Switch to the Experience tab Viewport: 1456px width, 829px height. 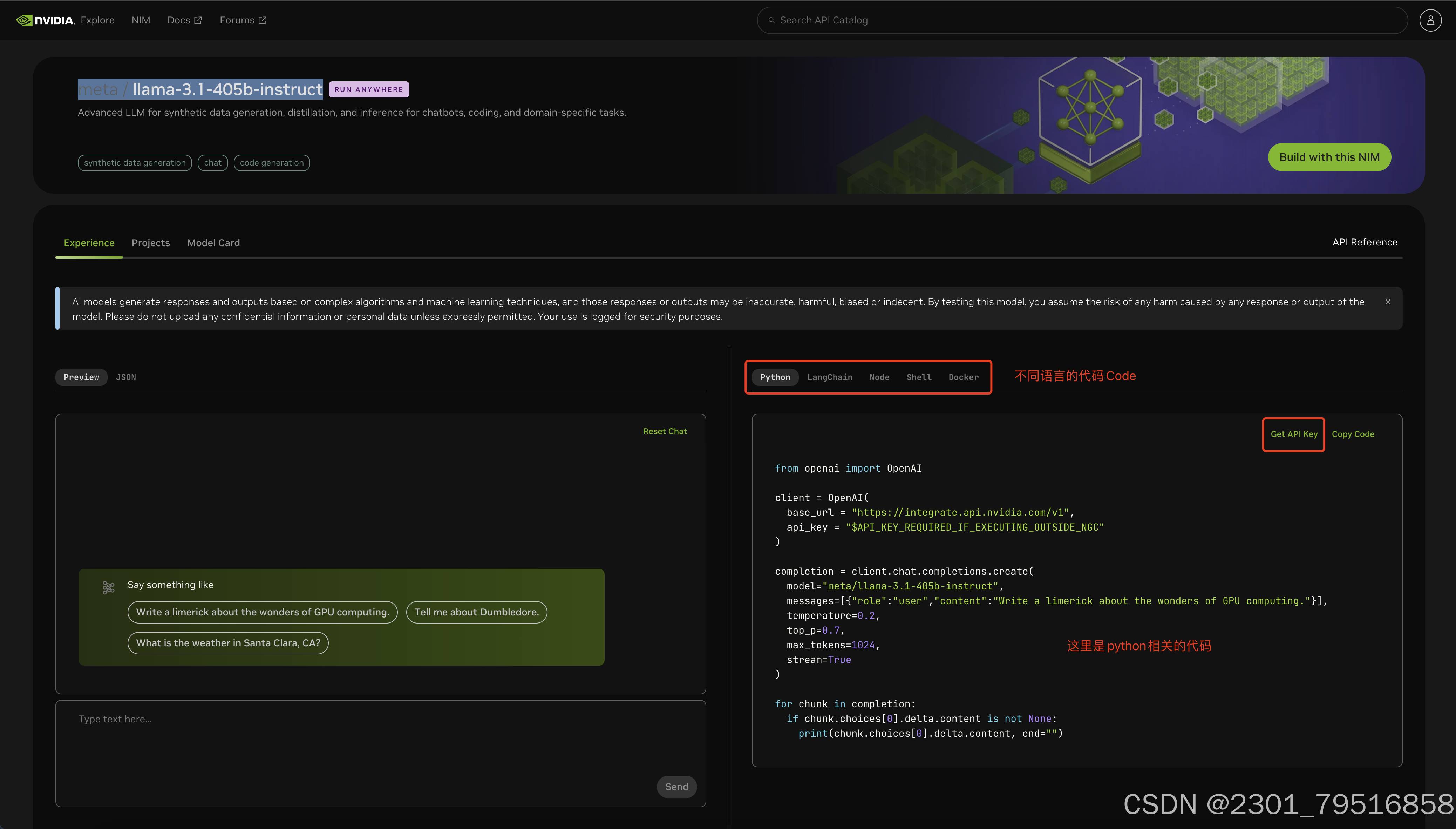click(89, 243)
